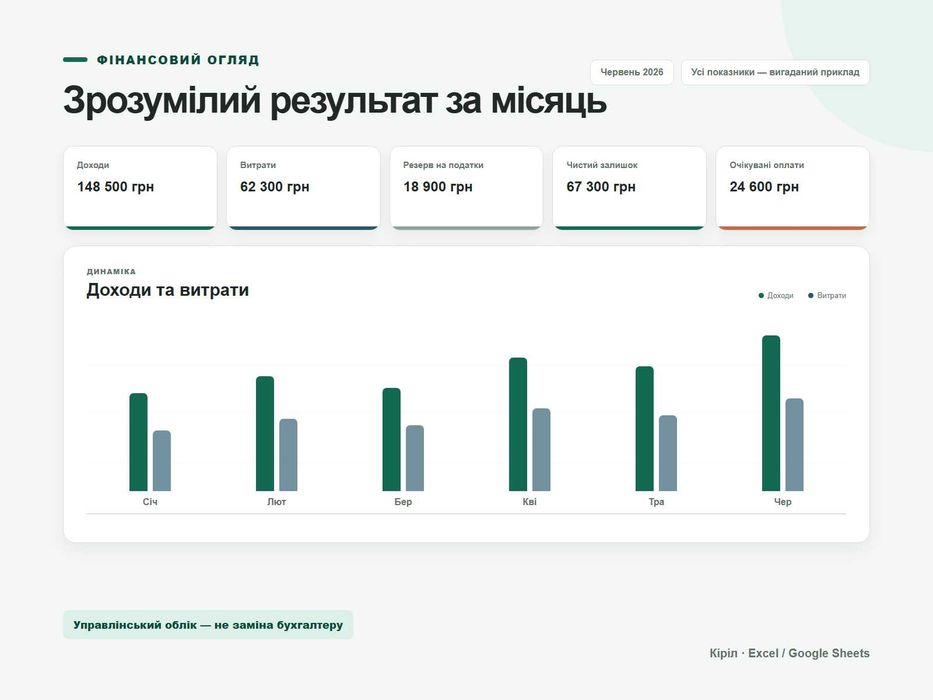
Task: Click the gray expense bar for Лют
Action: pos(289,455)
